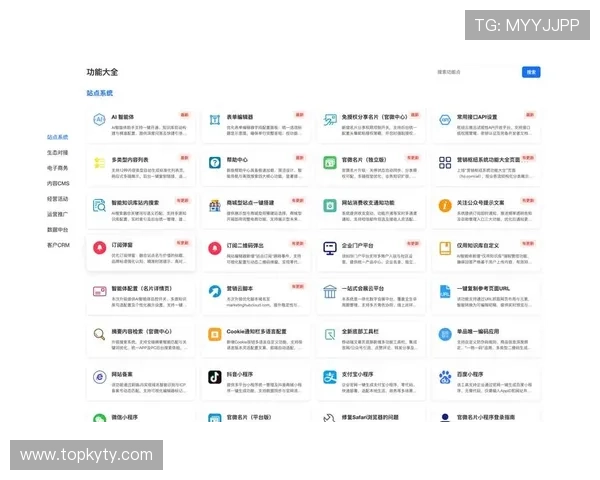Image resolution: width=600 pixels, height=480 pixels.
Task: Open 内容CMS sidebar category
Action: [x=58, y=184]
